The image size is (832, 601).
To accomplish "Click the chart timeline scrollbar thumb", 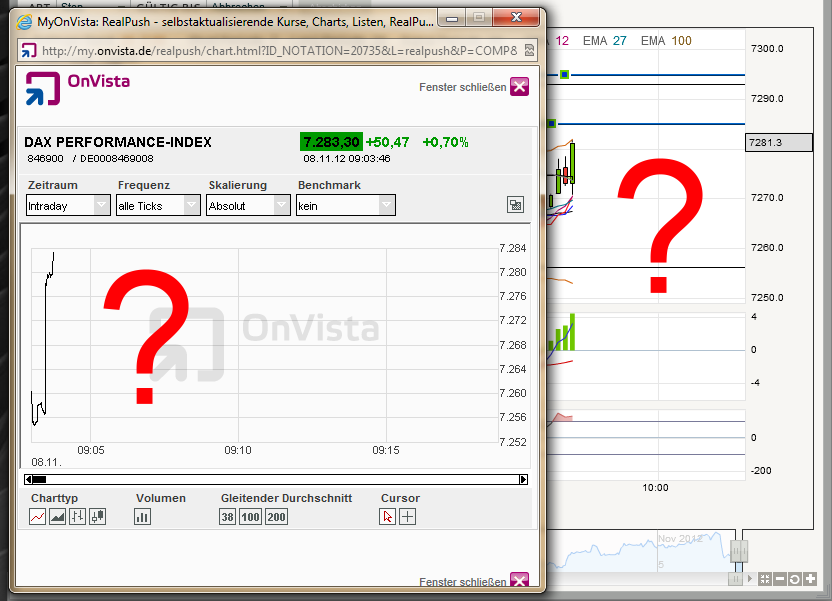I will tap(39, 480).
